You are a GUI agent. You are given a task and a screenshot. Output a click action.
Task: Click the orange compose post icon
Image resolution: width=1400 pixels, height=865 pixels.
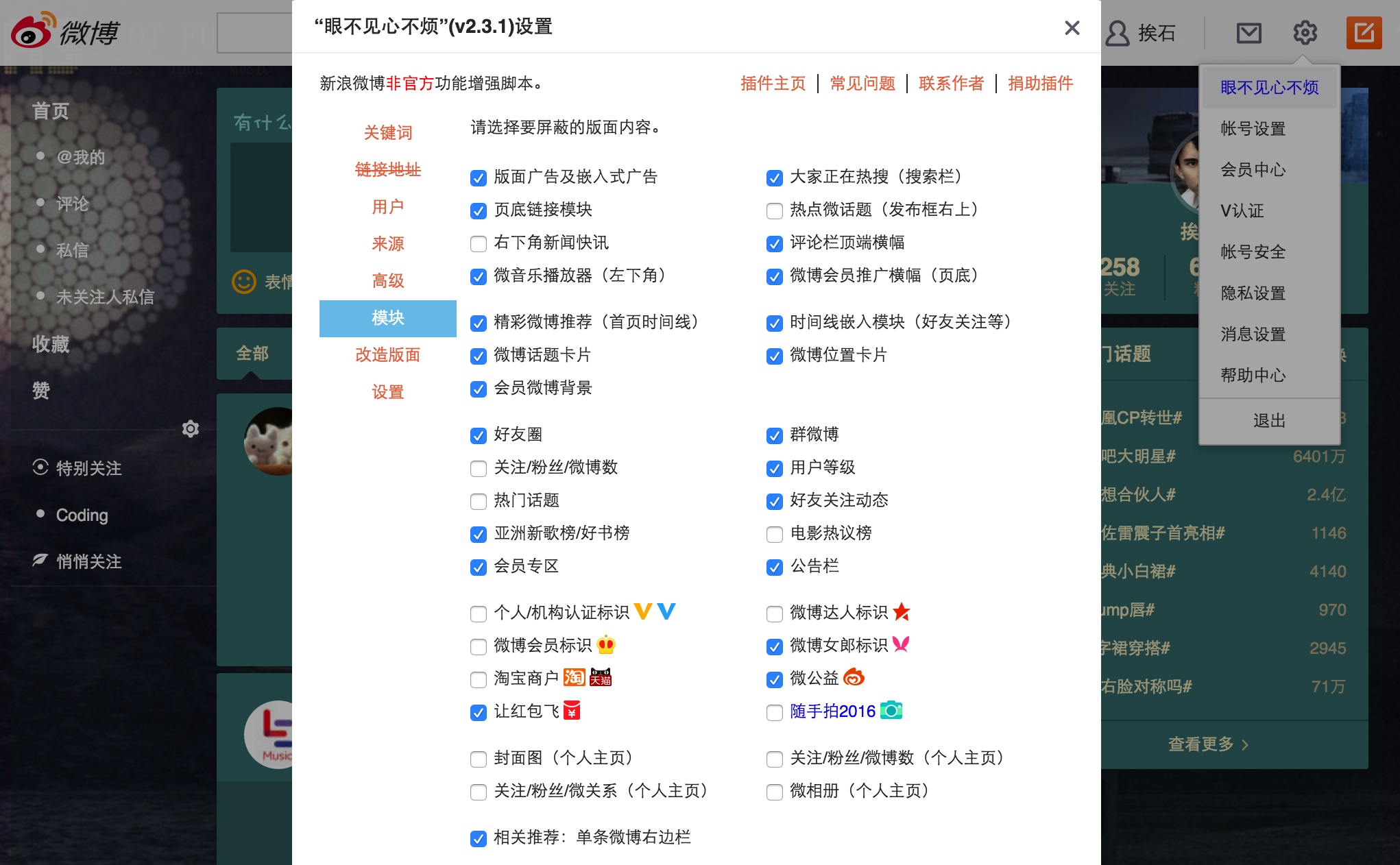tap(1364, 32)
